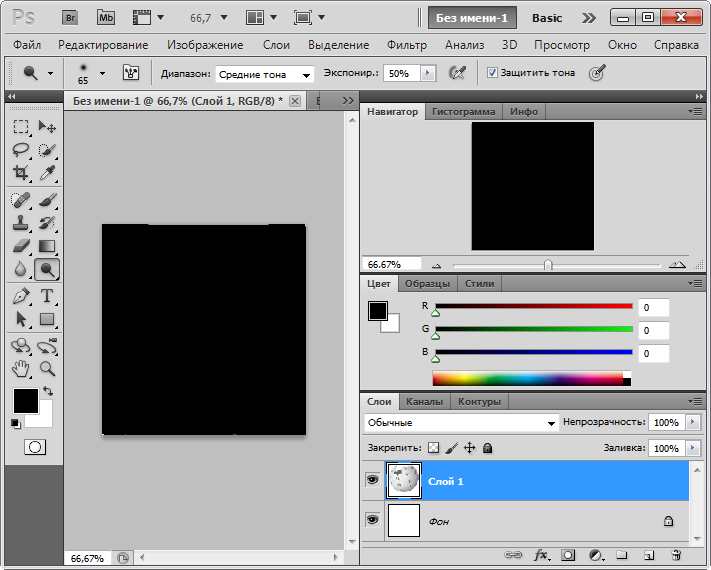Open the Фильтр menu
Screen dimensions: 711x570
[407, 45]
